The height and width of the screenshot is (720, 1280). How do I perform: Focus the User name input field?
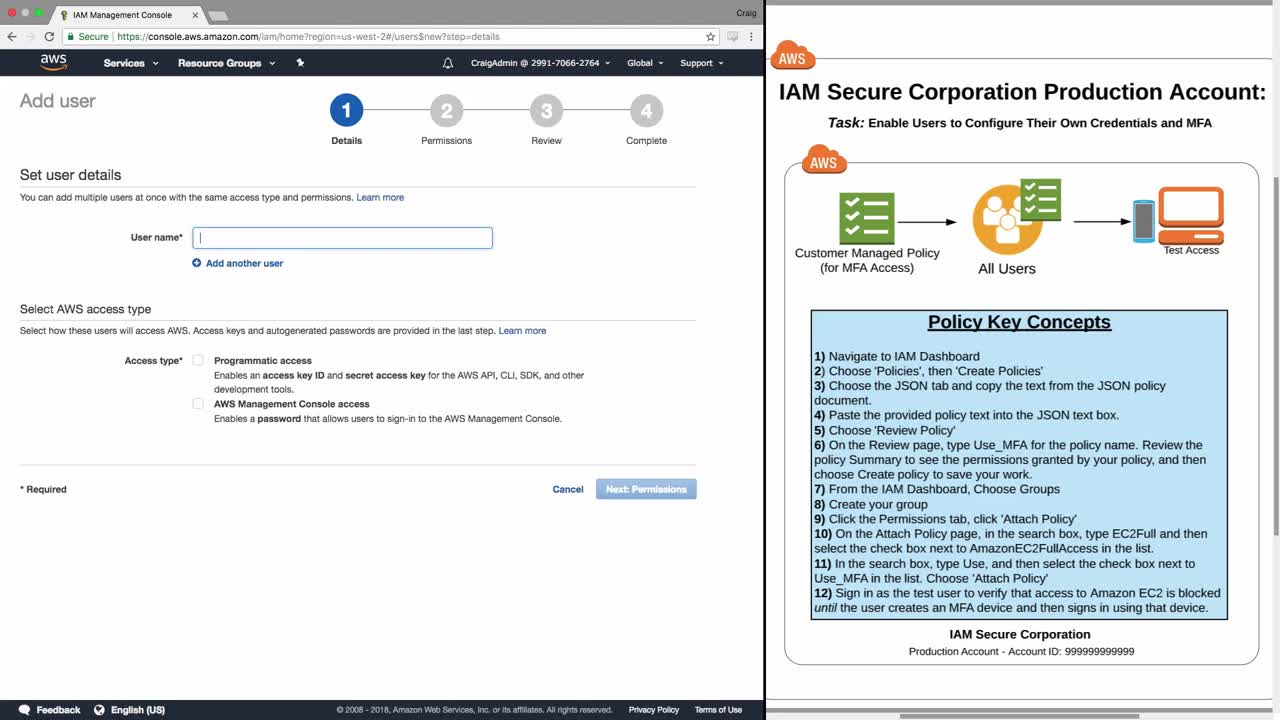342,237
